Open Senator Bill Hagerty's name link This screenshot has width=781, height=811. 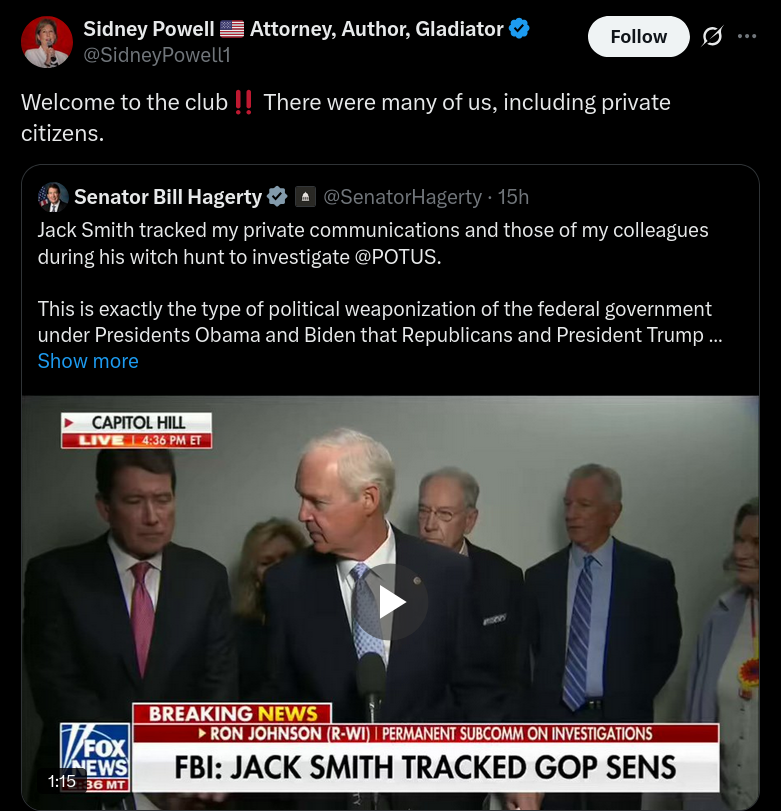(x=167, y=197)
